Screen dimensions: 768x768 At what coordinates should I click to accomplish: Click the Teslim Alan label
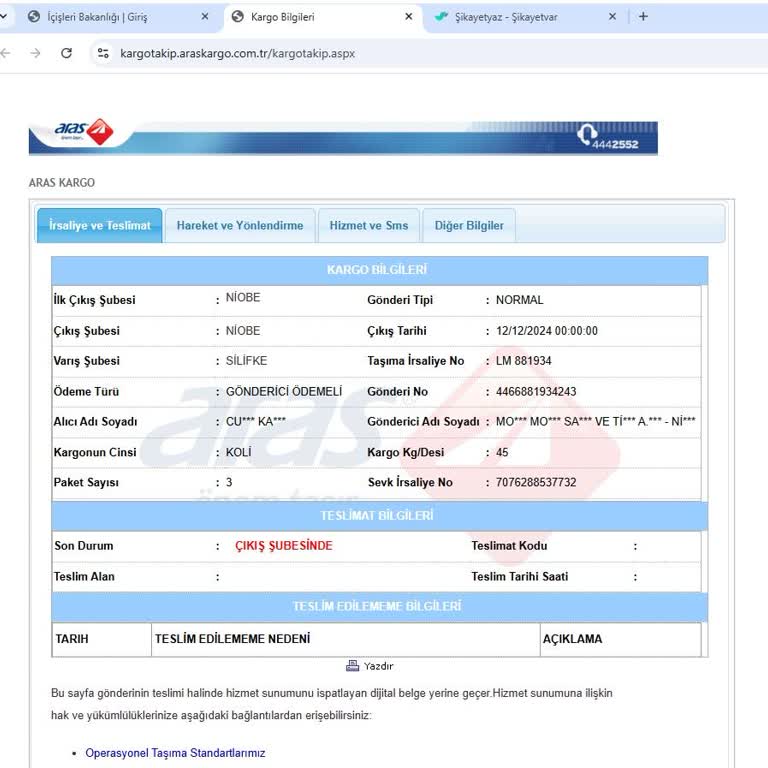click(x=84, y=576)
